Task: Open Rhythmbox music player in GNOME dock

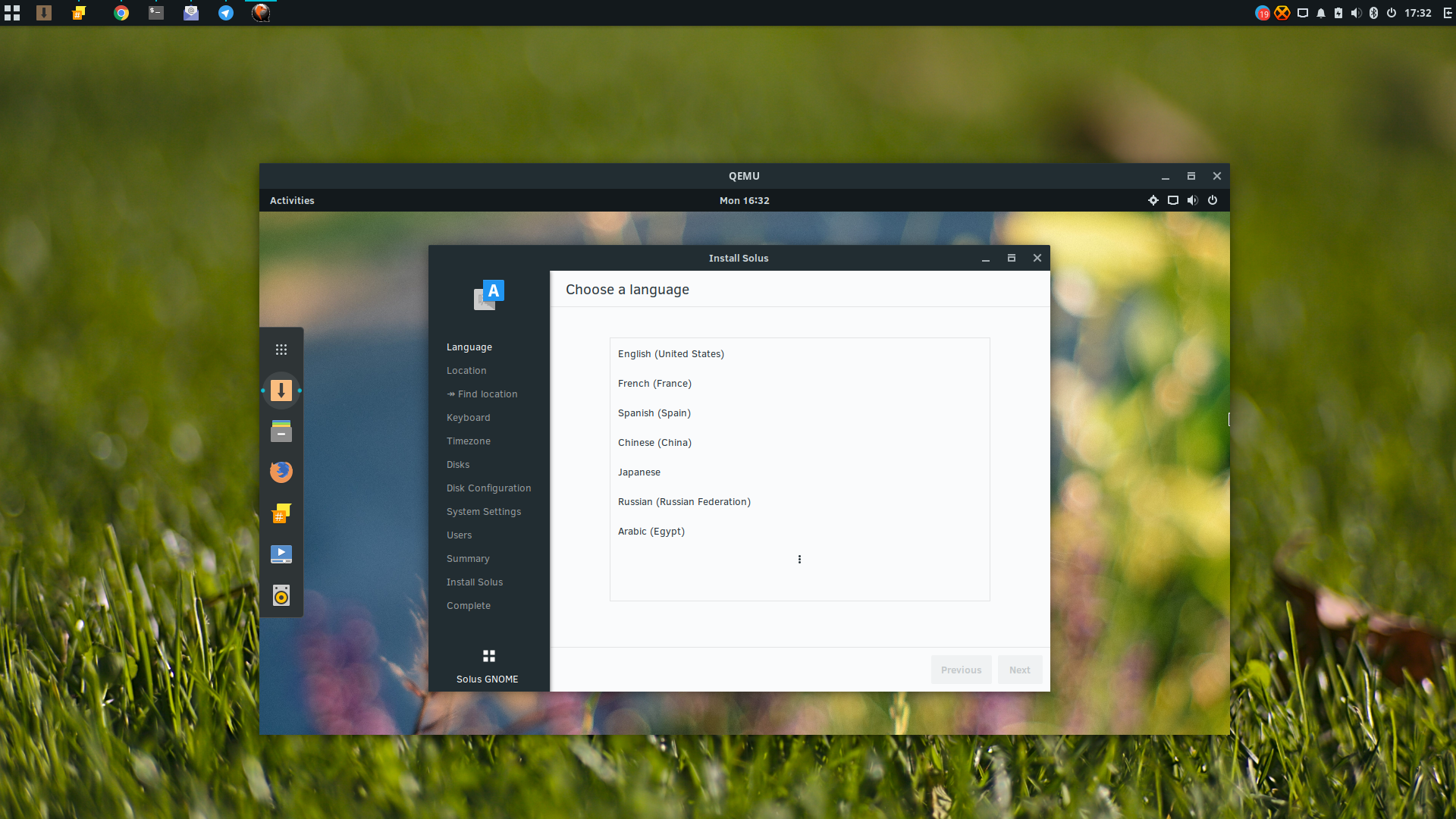Action: pos(281,595)
